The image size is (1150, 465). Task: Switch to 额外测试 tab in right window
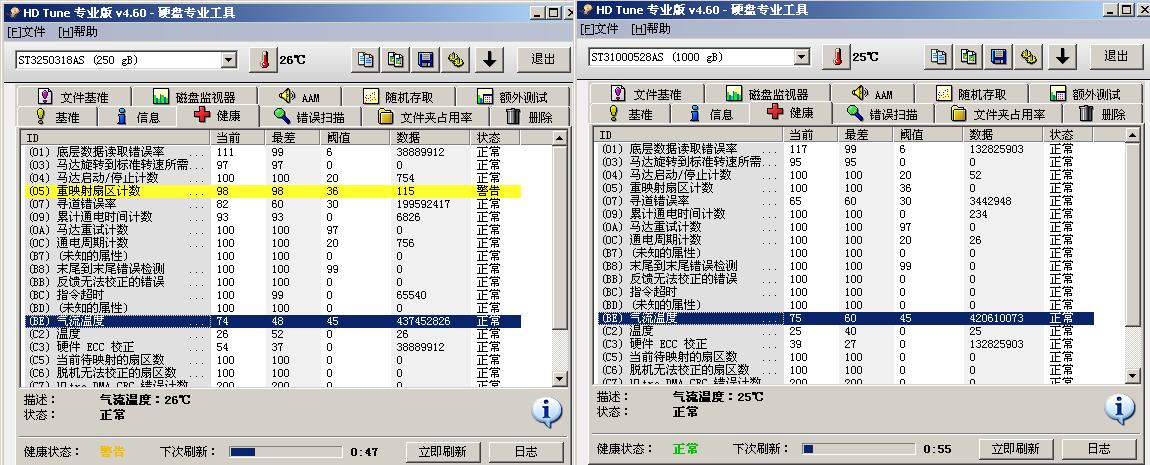[x=1085, y=94]
